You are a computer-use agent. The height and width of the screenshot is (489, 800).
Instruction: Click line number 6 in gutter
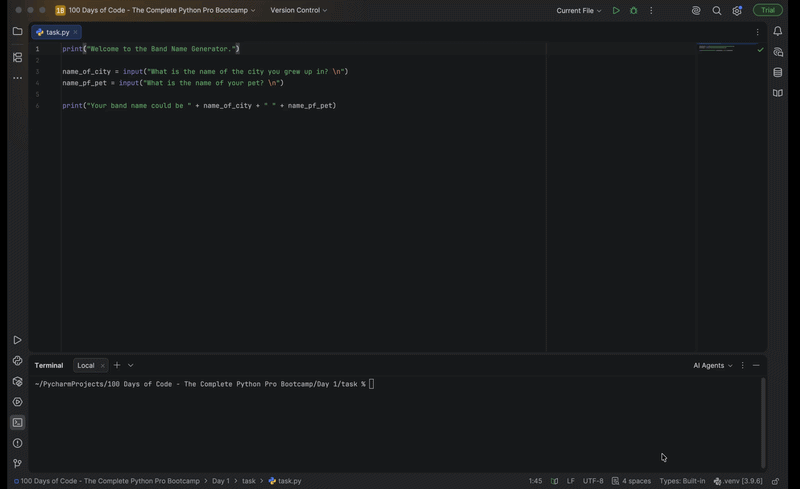[37, 106]
